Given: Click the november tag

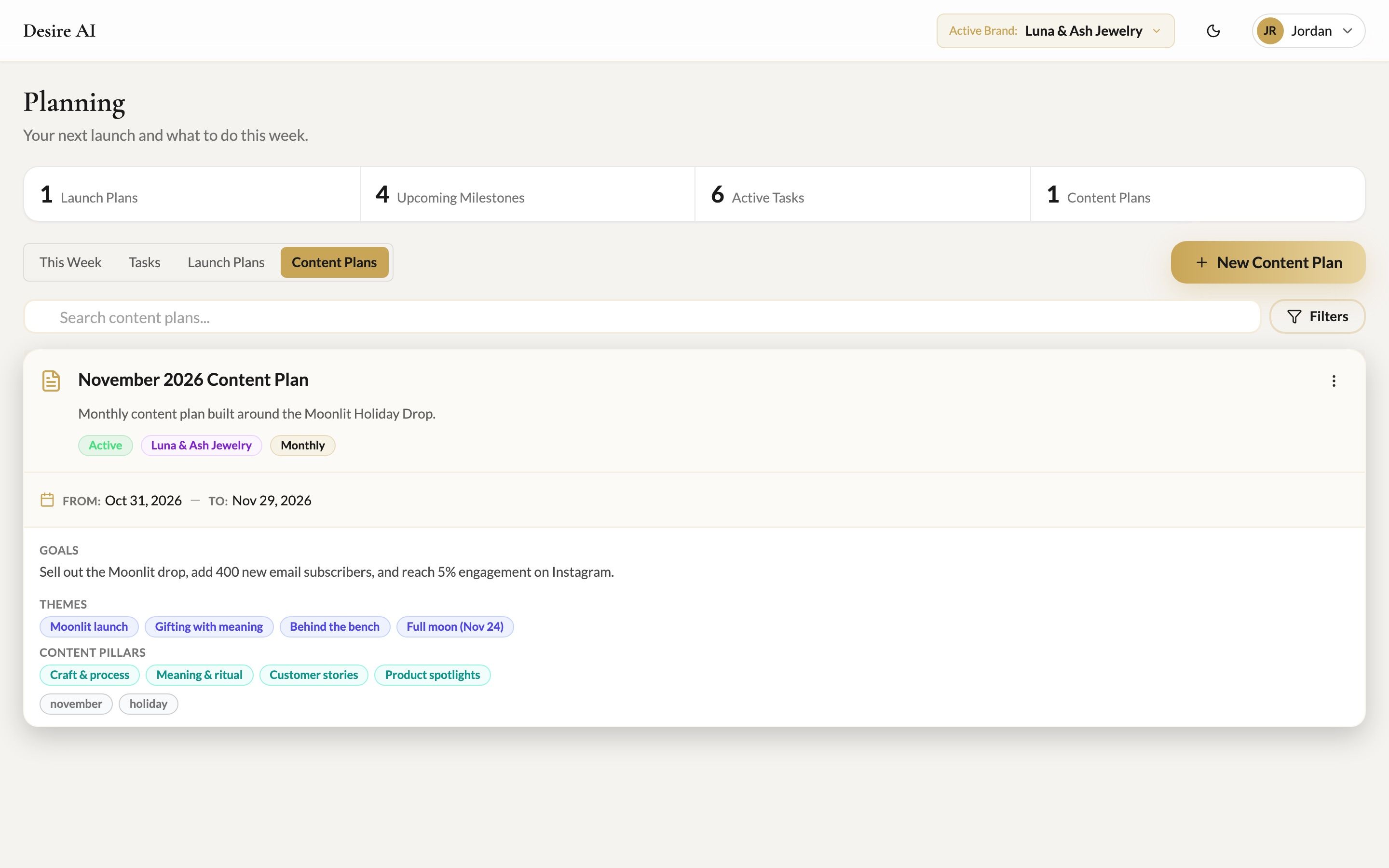Looking at the screenshot, I should coord(76,704).
